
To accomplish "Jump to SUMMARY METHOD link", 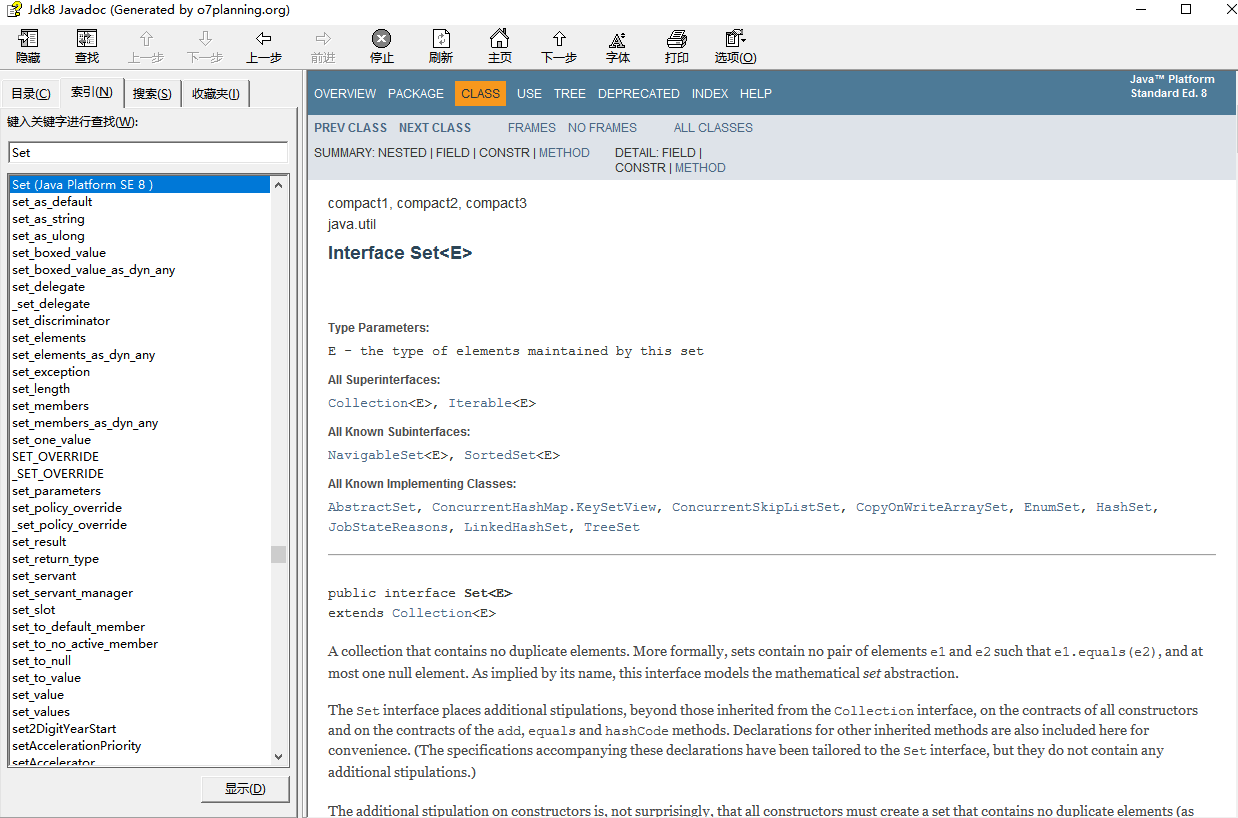I will pos(564,152).
